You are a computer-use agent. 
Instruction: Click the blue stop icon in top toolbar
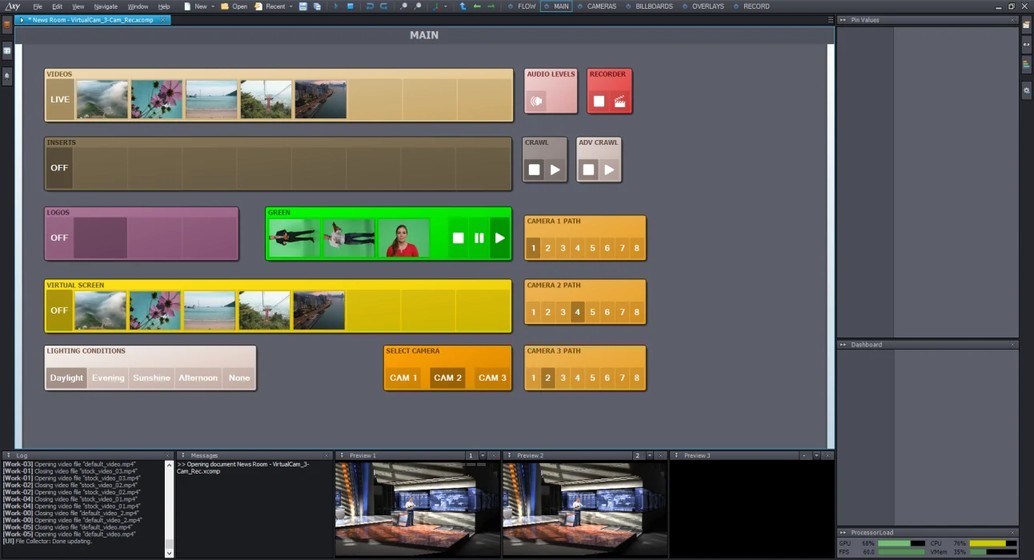click(x=350, y=6)
